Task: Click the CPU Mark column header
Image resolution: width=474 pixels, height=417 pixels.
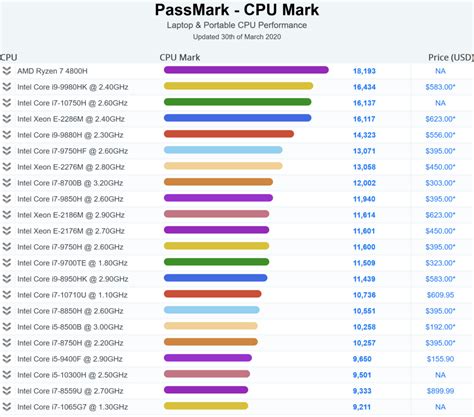Action: [x=180, y=57]
